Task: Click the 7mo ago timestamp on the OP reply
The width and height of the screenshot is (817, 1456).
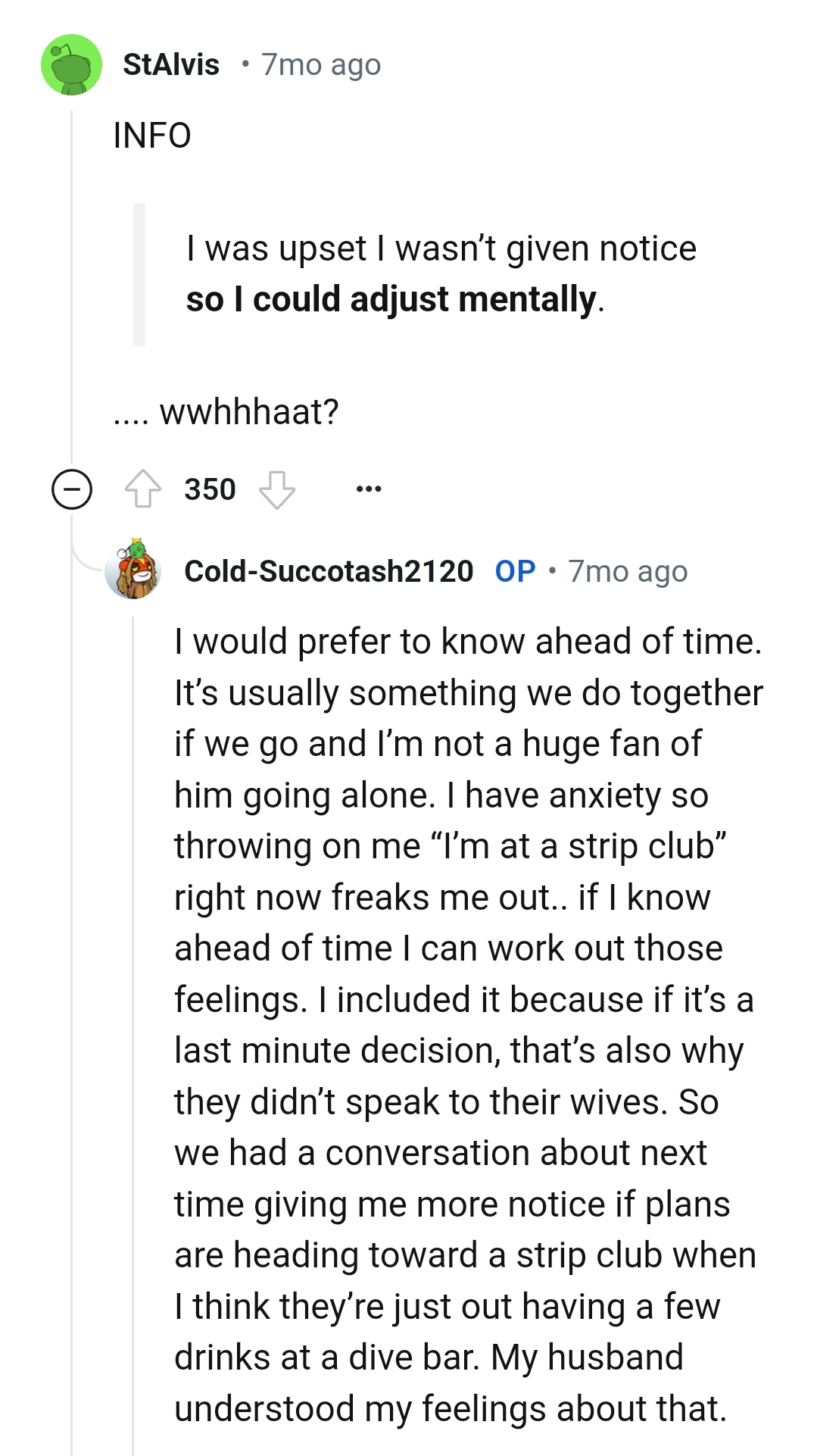Action: pos(628,572)
